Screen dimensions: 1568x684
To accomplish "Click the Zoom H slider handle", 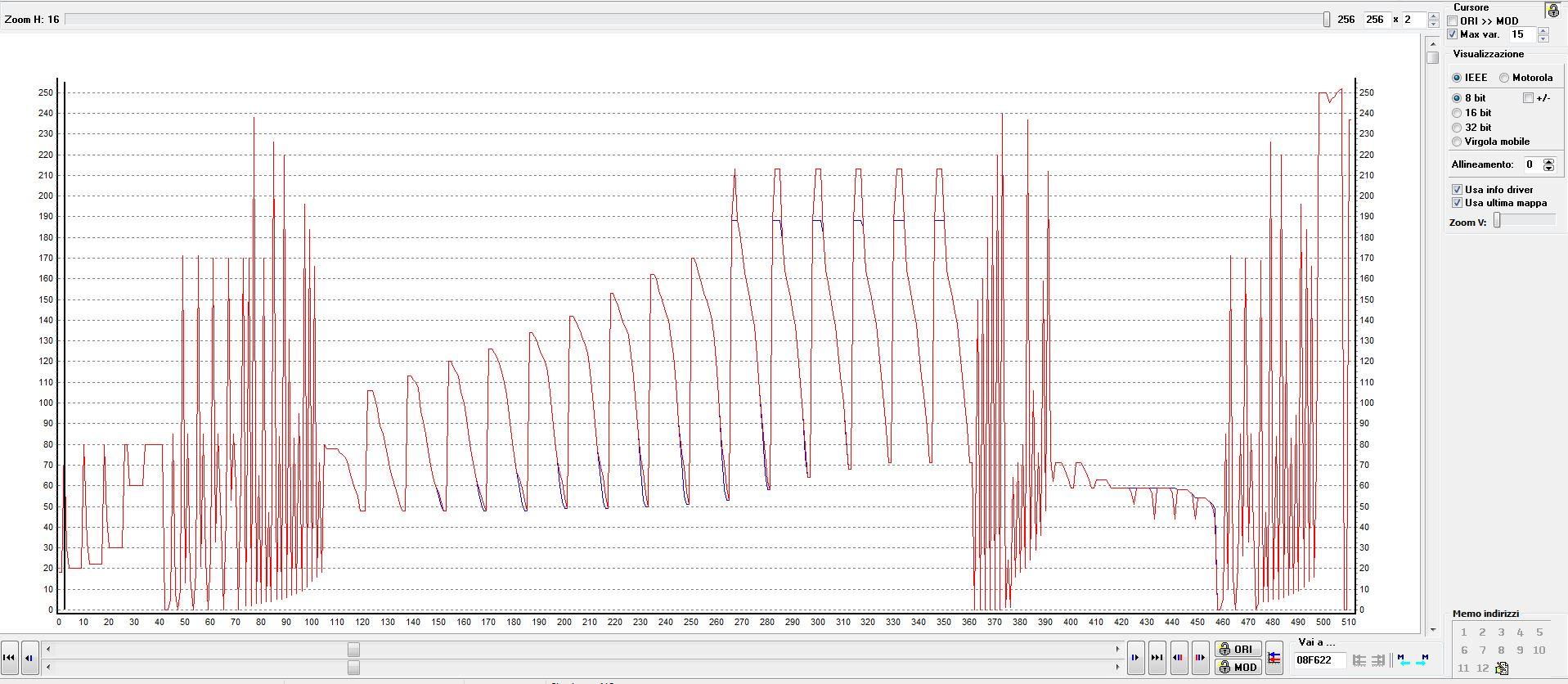I will [1327, 19].
